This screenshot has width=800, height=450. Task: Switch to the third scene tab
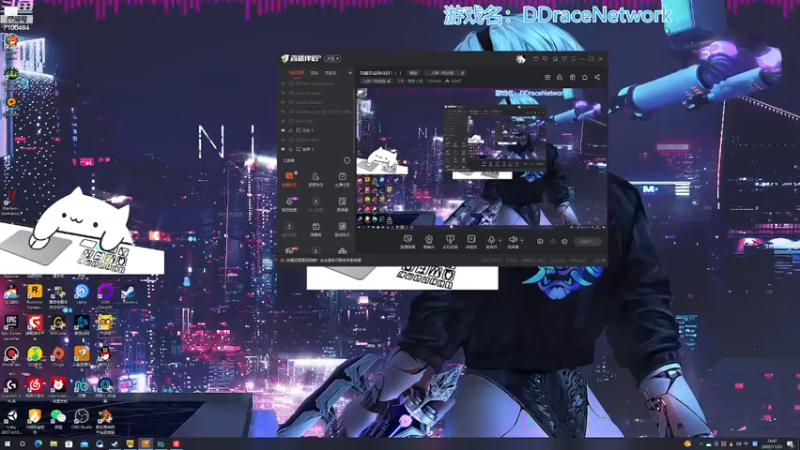click(x=331, y=73)
